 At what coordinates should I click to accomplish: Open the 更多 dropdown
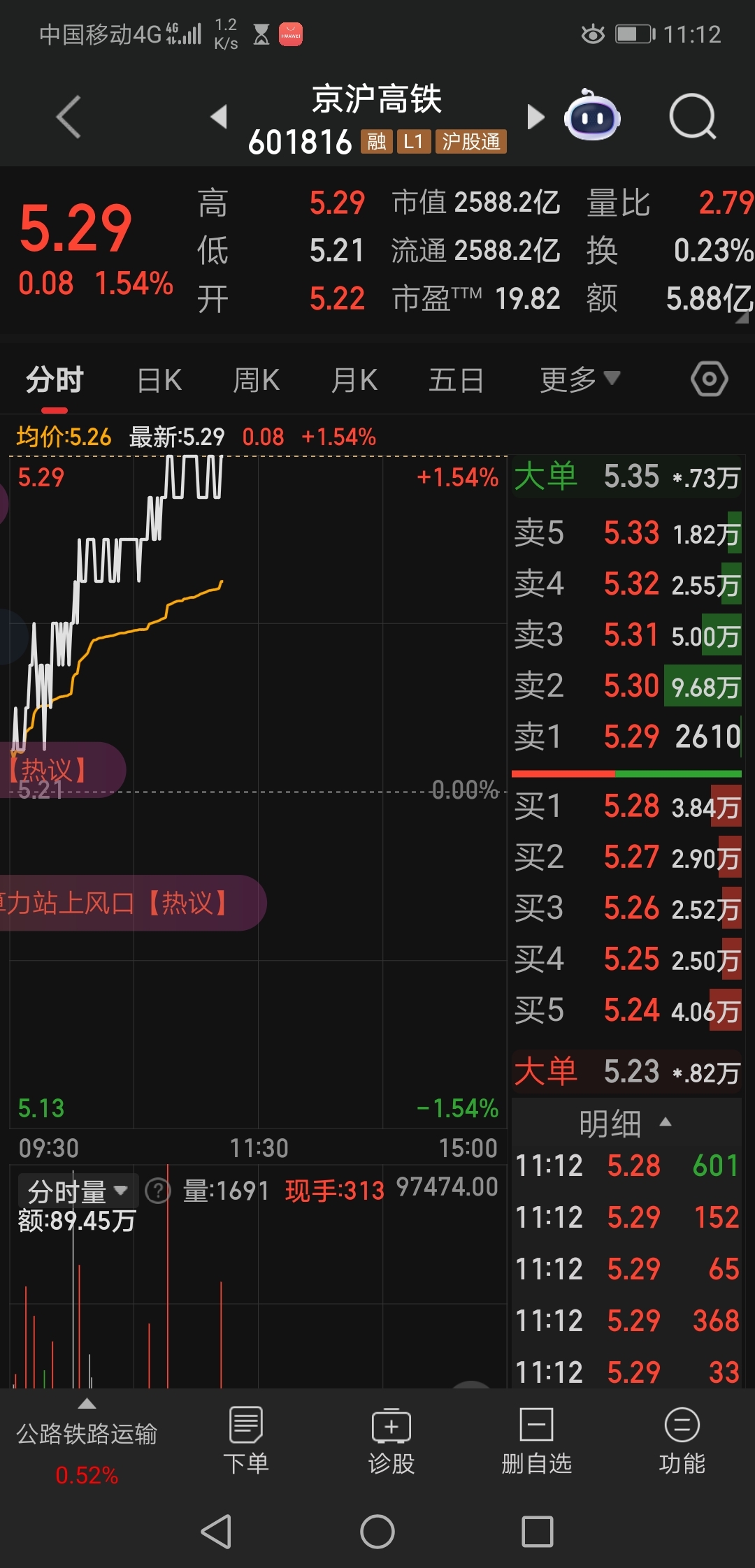pyautogui.click(x=580, y=379)
